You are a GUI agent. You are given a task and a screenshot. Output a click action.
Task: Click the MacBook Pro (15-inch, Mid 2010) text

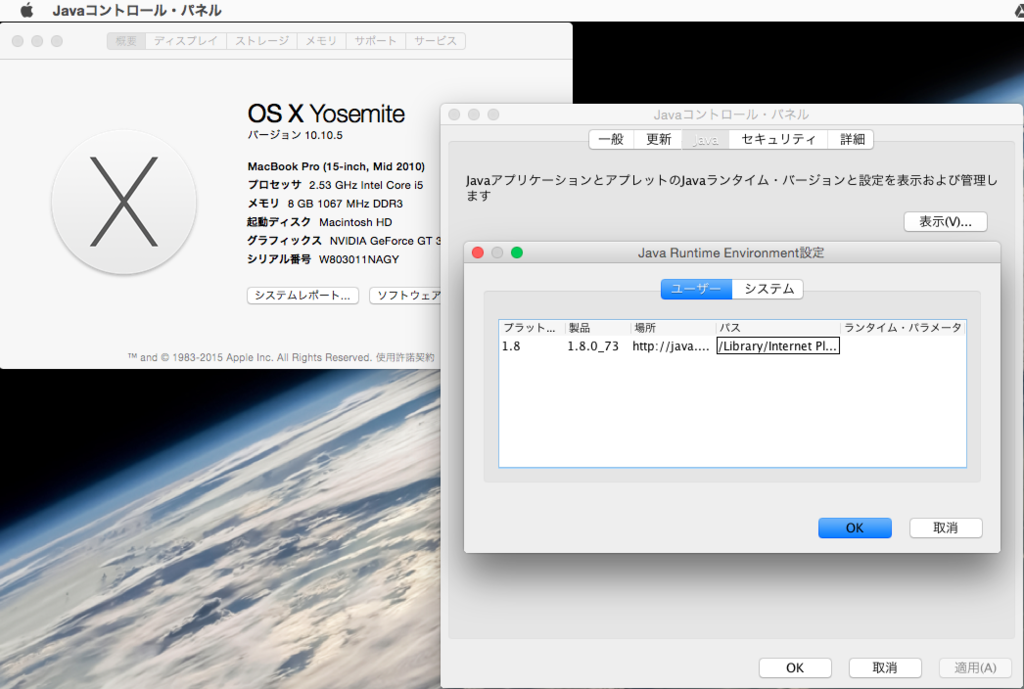[336, 167]
